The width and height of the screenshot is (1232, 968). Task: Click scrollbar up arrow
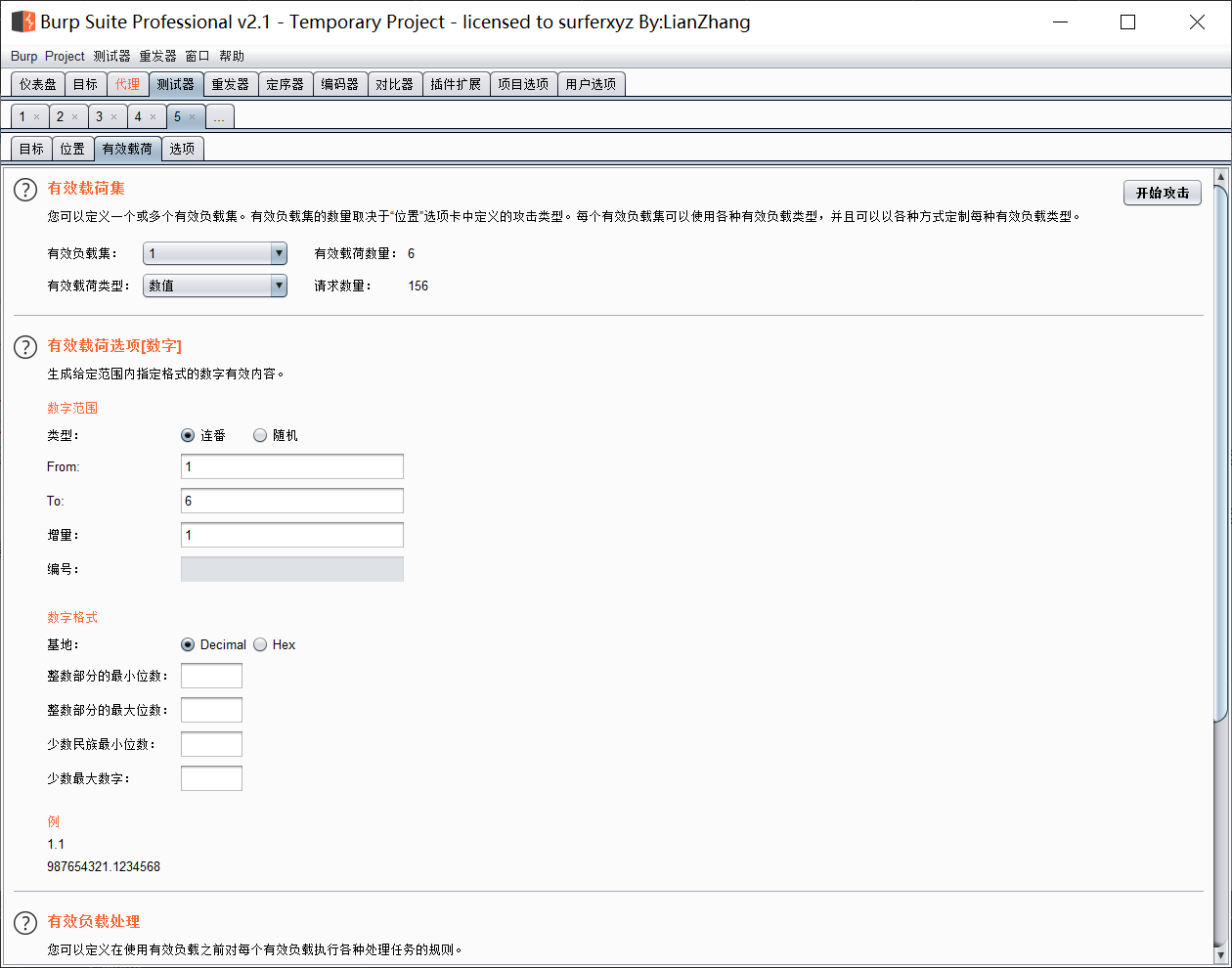(x=1219, y=177)
